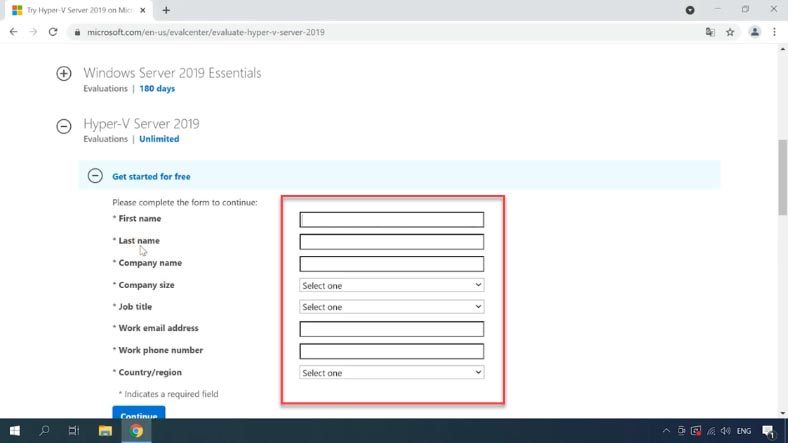The height and width of the screenshot is (443, 788).
Task: Open File Explorer from taskbar
Action: (105, 431)
